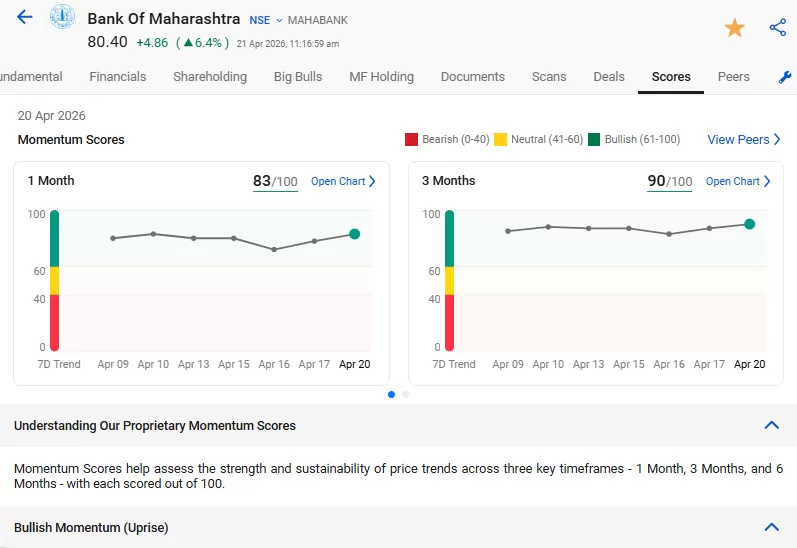Click the View Peers link
The image size is (797, 548).
click(x=744, y=139)
